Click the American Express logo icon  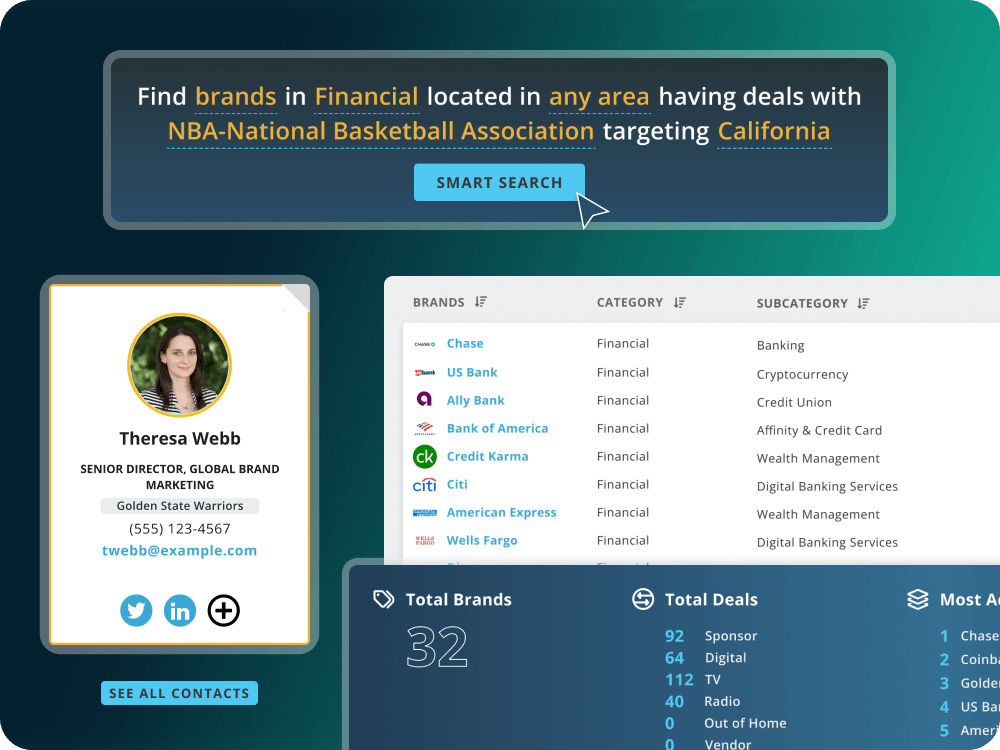tap(425, 513)
